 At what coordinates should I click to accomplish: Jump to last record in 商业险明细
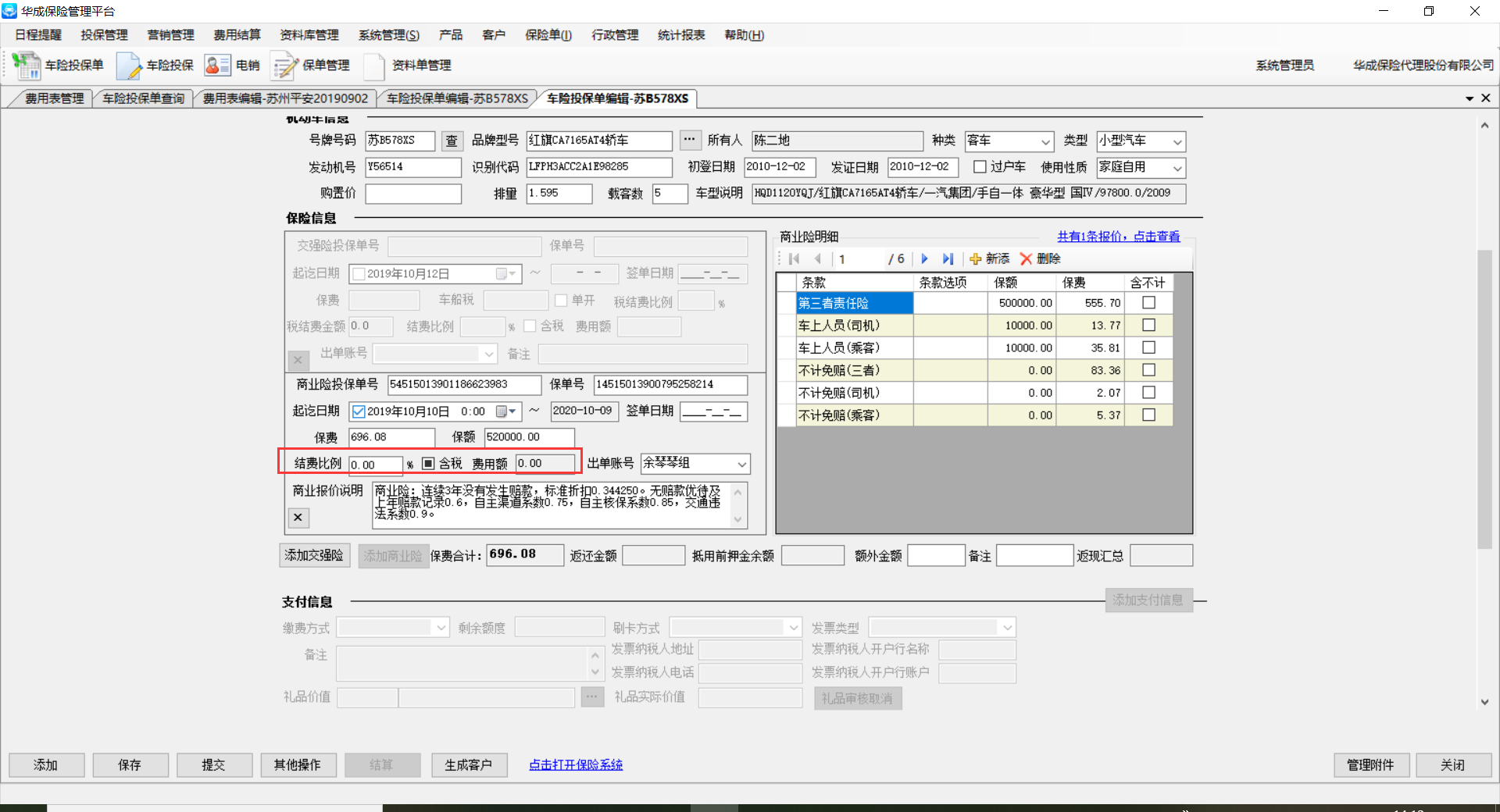[x=948, y=259]
